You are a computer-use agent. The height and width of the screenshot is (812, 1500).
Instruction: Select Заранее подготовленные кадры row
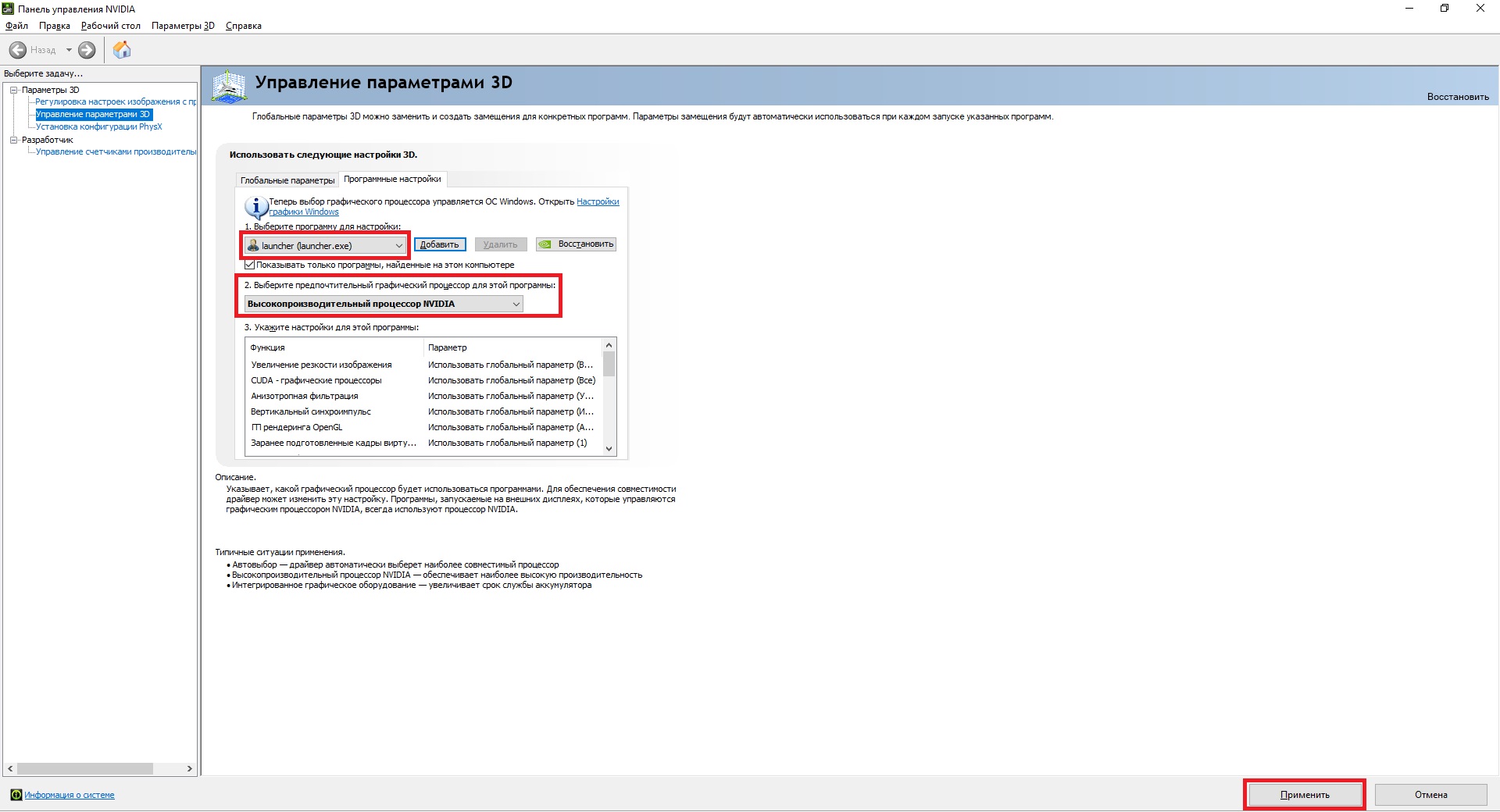click(x=424, y=443)
